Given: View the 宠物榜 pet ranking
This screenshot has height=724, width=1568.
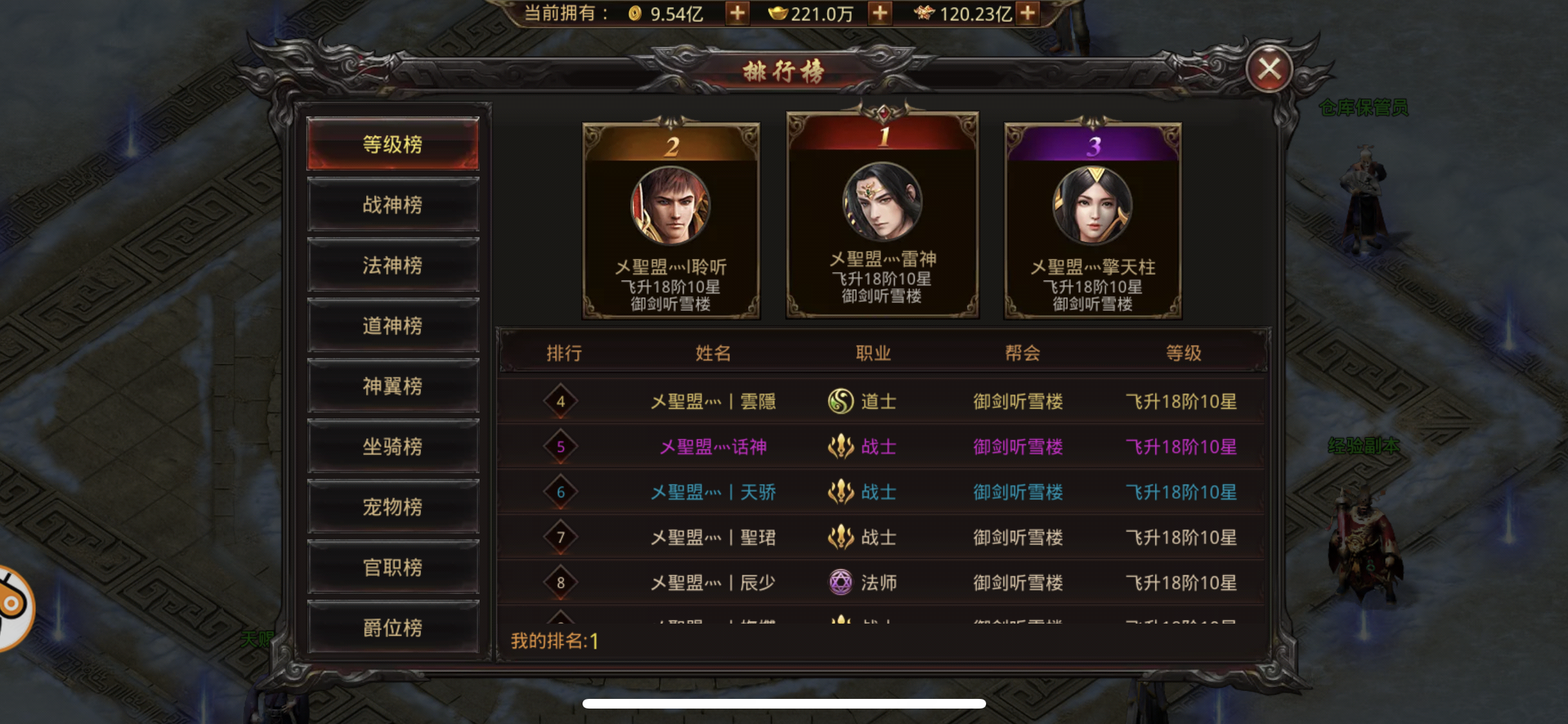Looking at the screenshot, I should tap(393, 507).
